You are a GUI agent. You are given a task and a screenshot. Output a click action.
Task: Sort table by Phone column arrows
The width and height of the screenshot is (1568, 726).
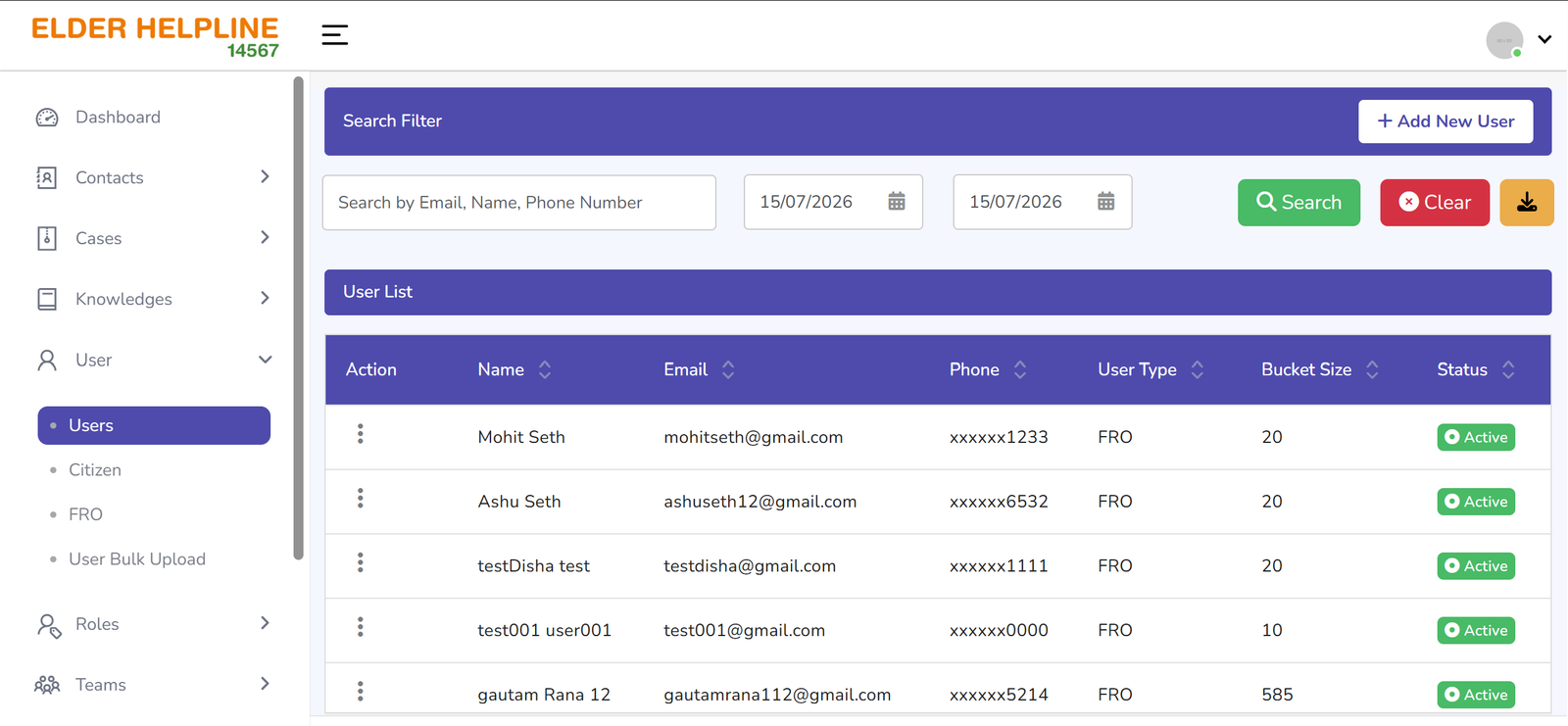[1020, 369]
